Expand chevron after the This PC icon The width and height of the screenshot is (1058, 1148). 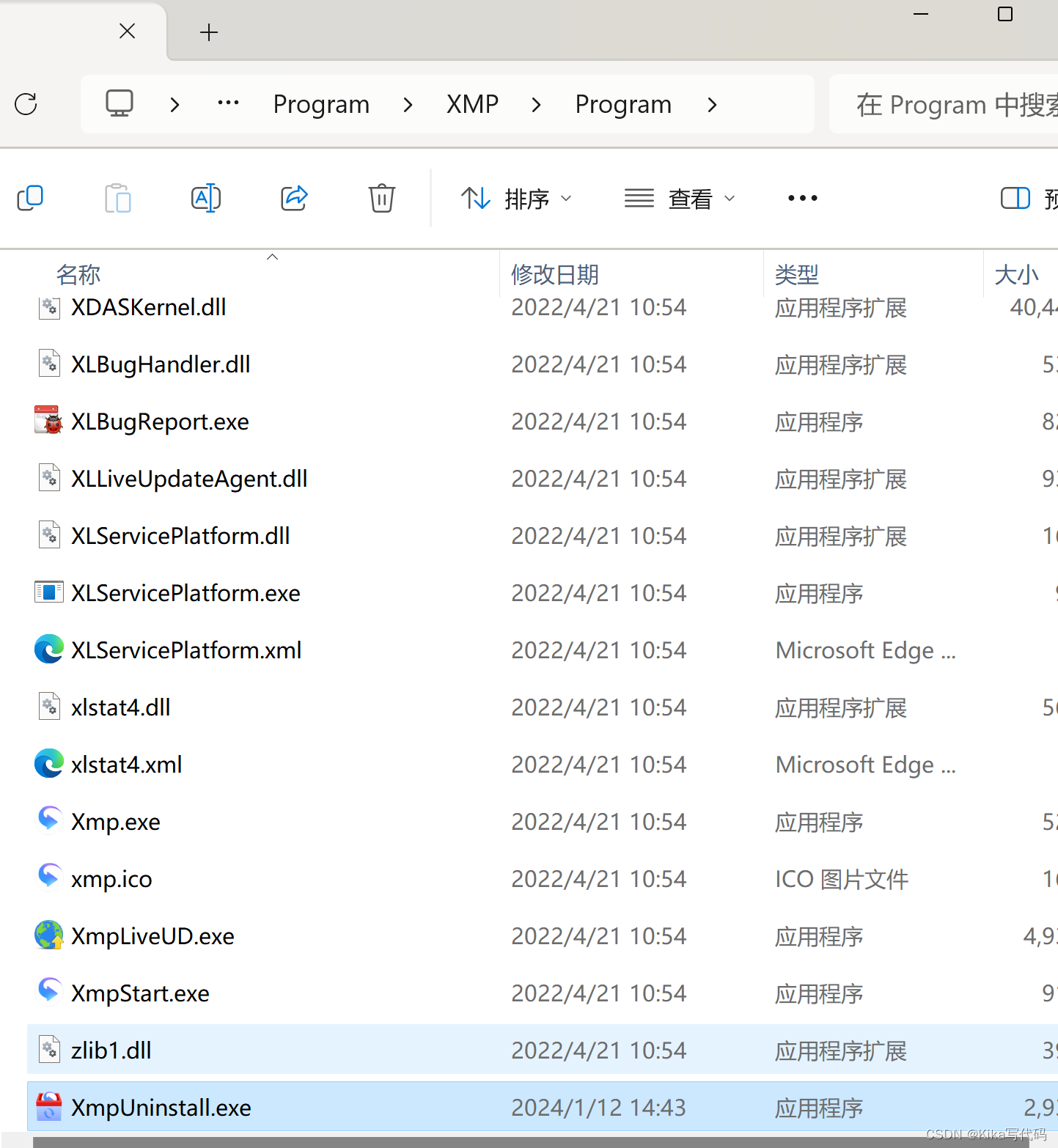click(x=175, y=105)
